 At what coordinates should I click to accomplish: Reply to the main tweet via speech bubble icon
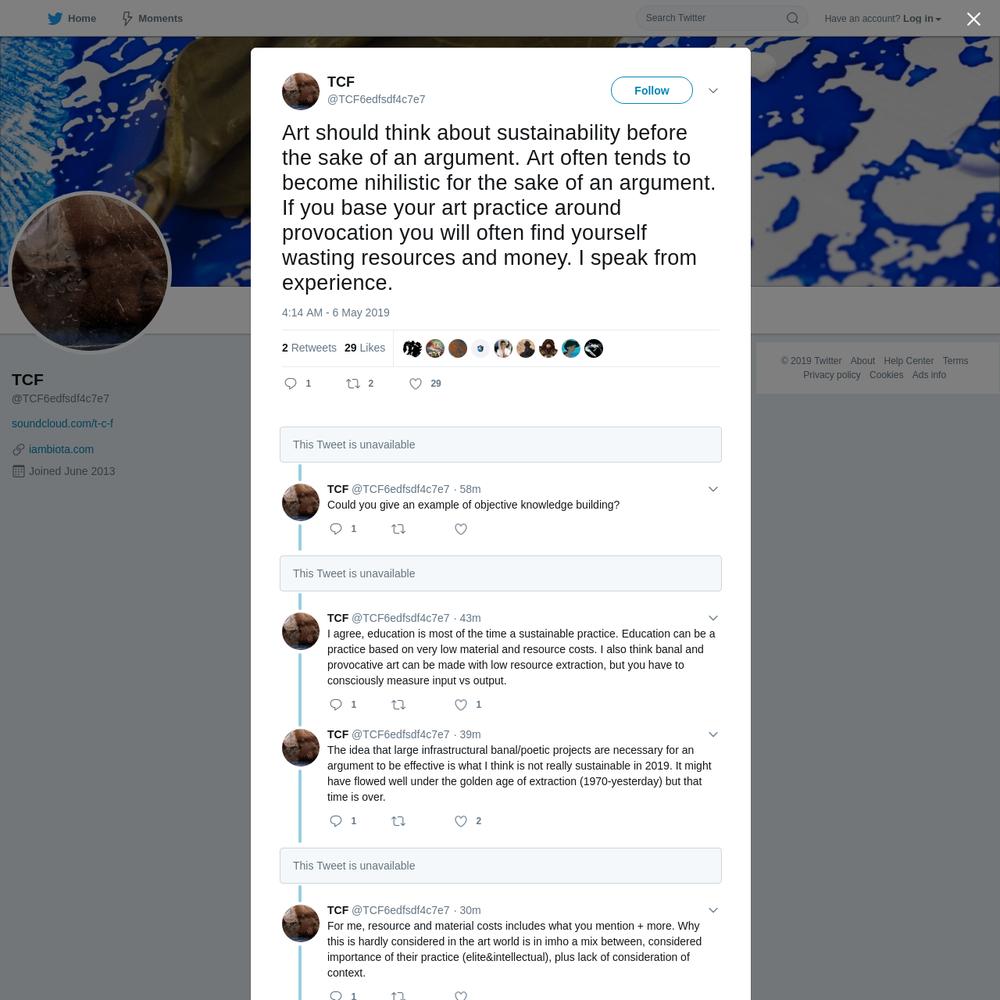click(290, 383)
